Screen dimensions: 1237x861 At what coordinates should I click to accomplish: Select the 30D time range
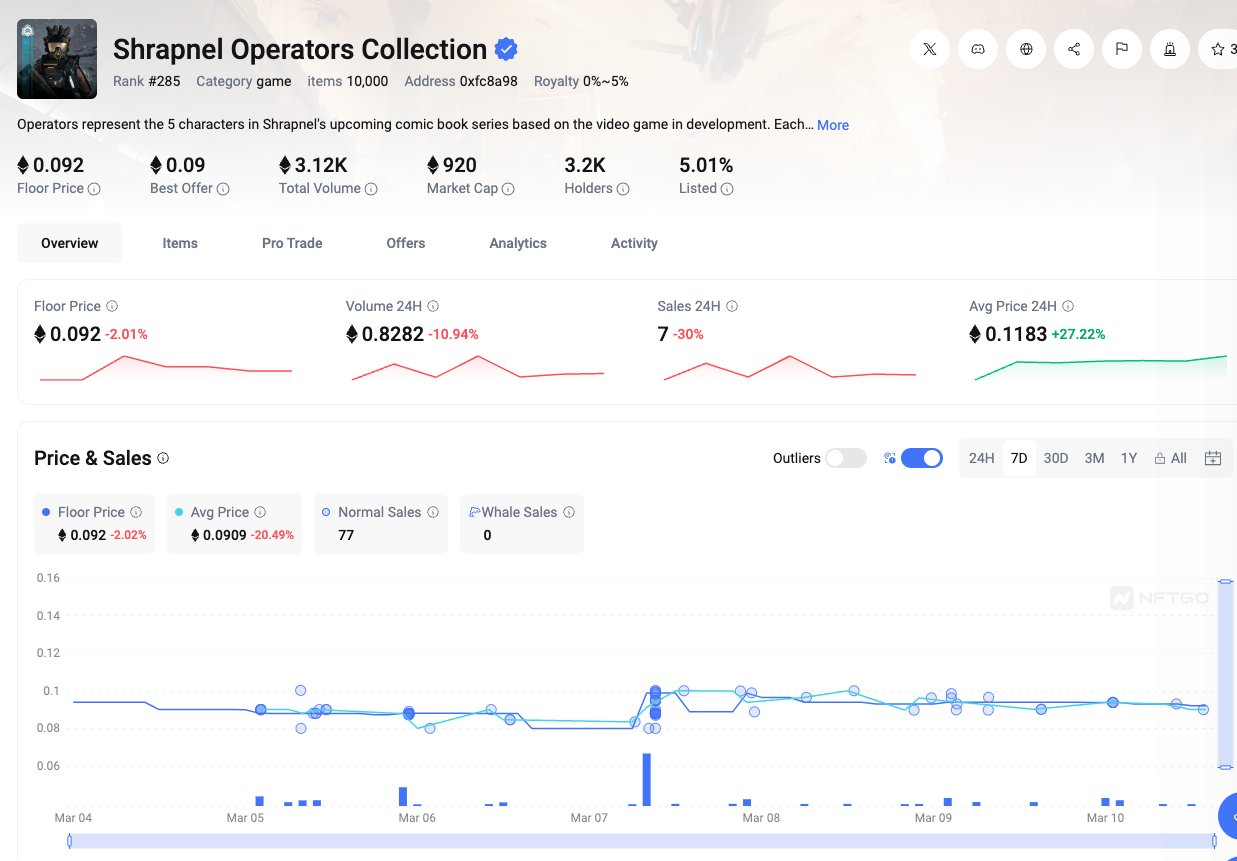[x=1056, y=458]
